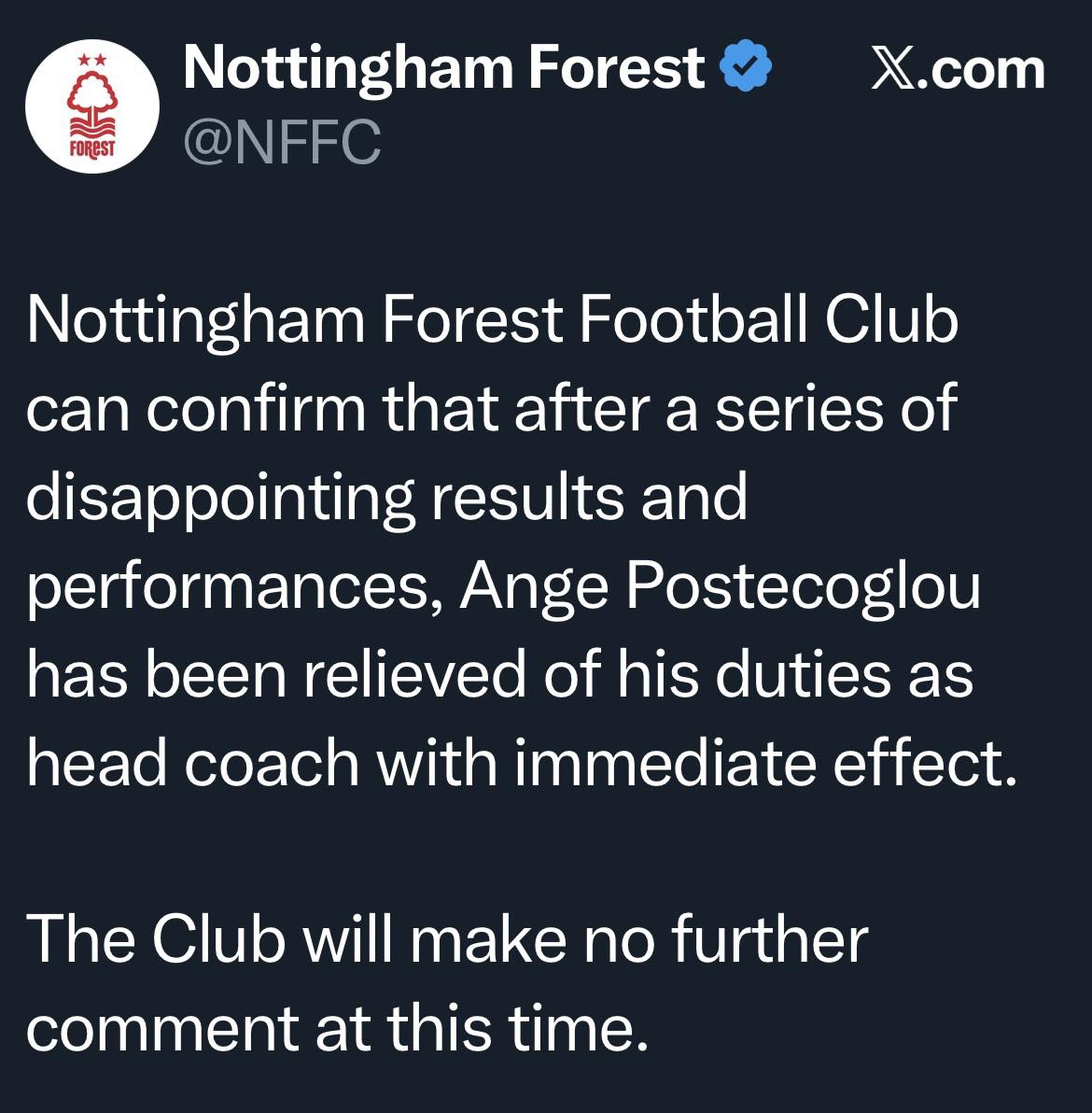The height and width of the screenshot is (1113, 1092).
Task: Click the word "performances," in the tweet
Action: pyautogui.click(x=234, y=586)
